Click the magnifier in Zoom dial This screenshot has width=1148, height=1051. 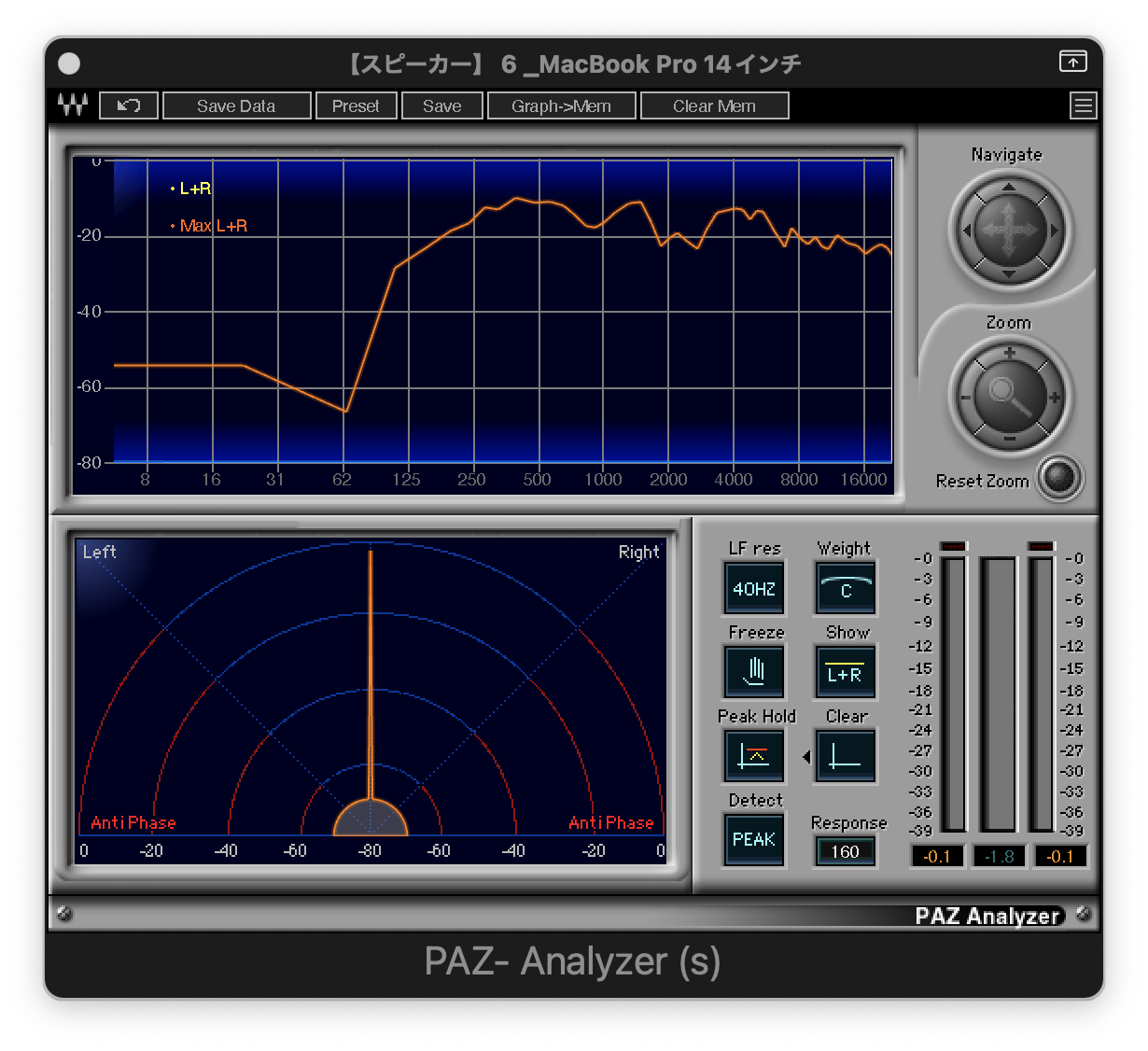[x=1009, y=396]
